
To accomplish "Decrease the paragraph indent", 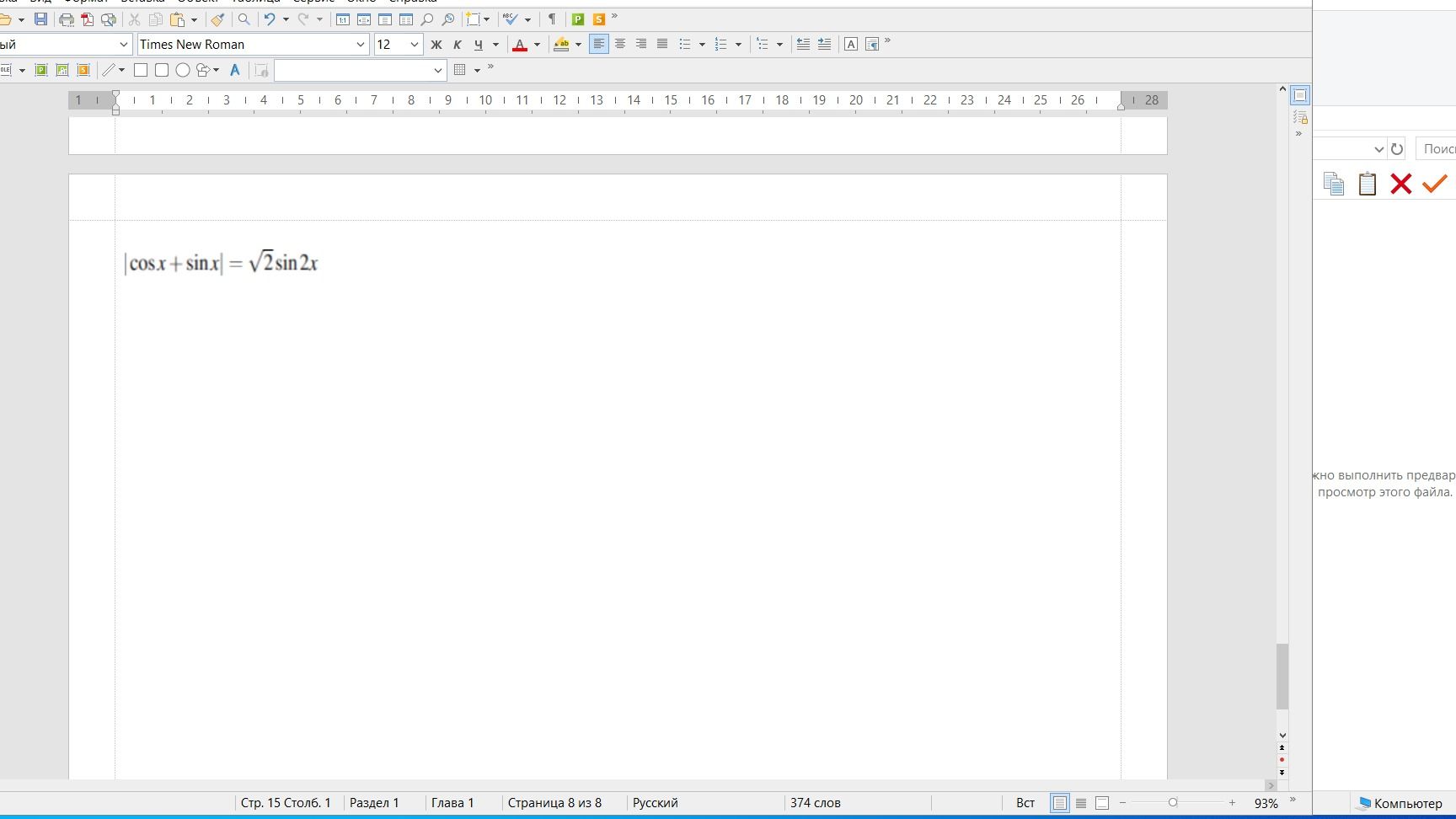I will point(804,45).
